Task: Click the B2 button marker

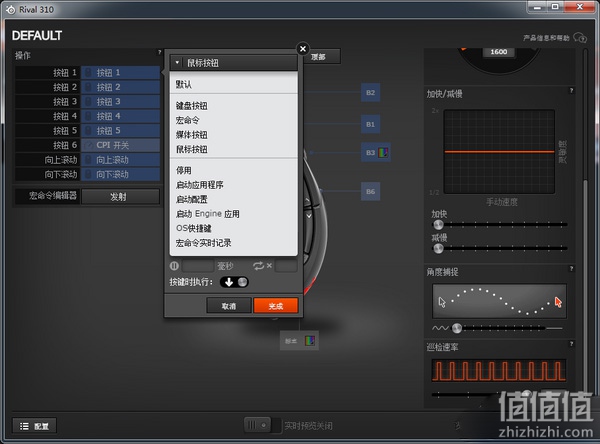Action: [370, 92]
